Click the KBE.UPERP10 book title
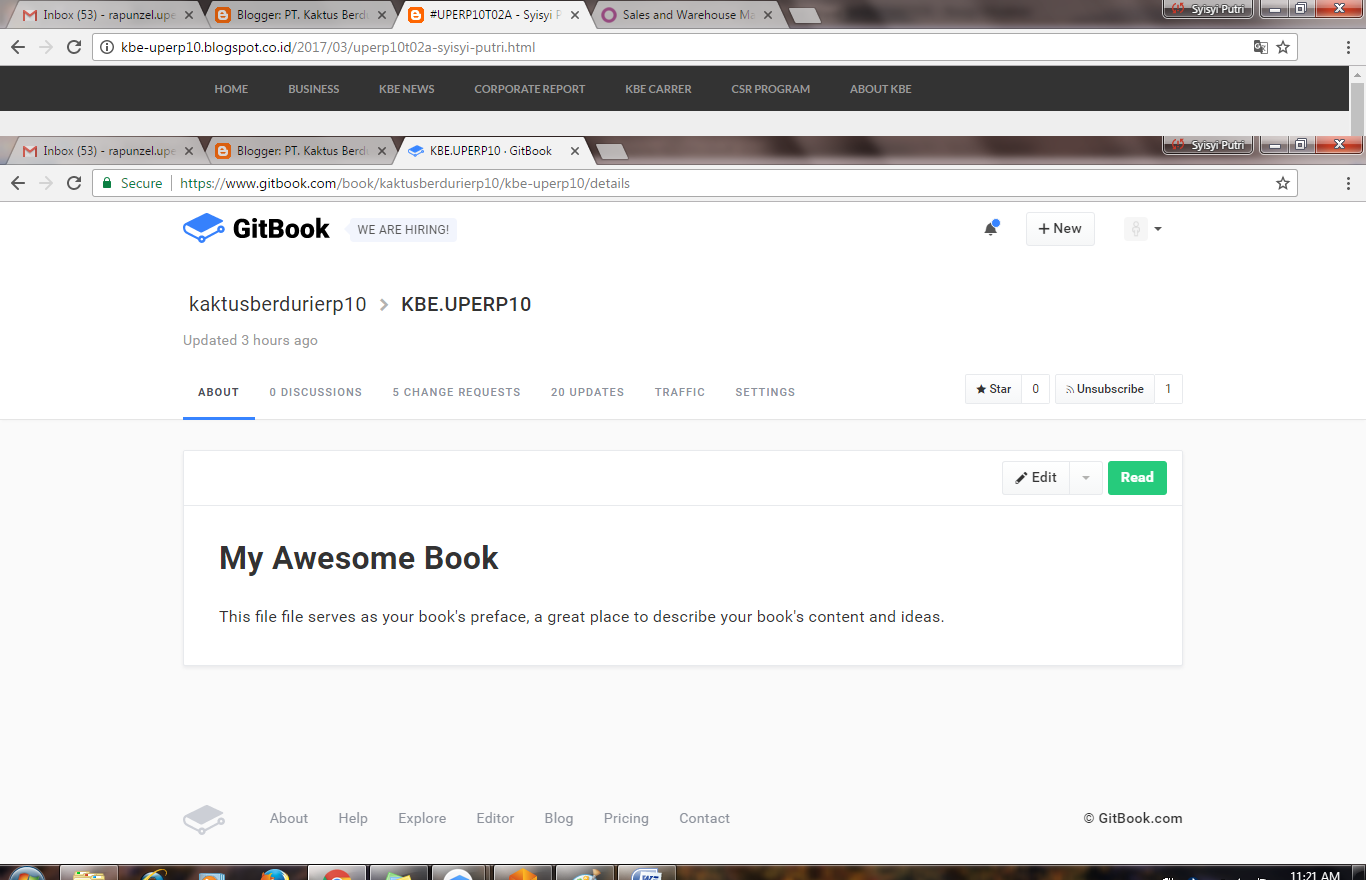The image size is (1366, 880). (x=466, y=304)
